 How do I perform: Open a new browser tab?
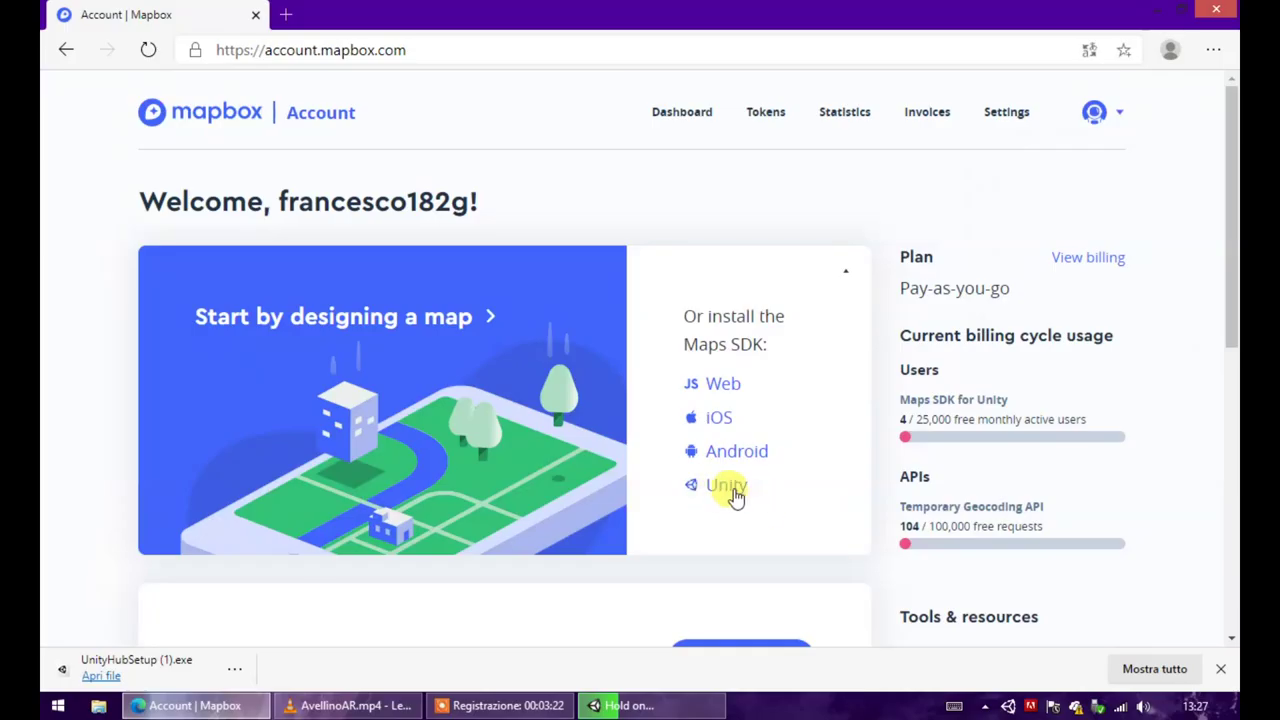click(286, 15)
